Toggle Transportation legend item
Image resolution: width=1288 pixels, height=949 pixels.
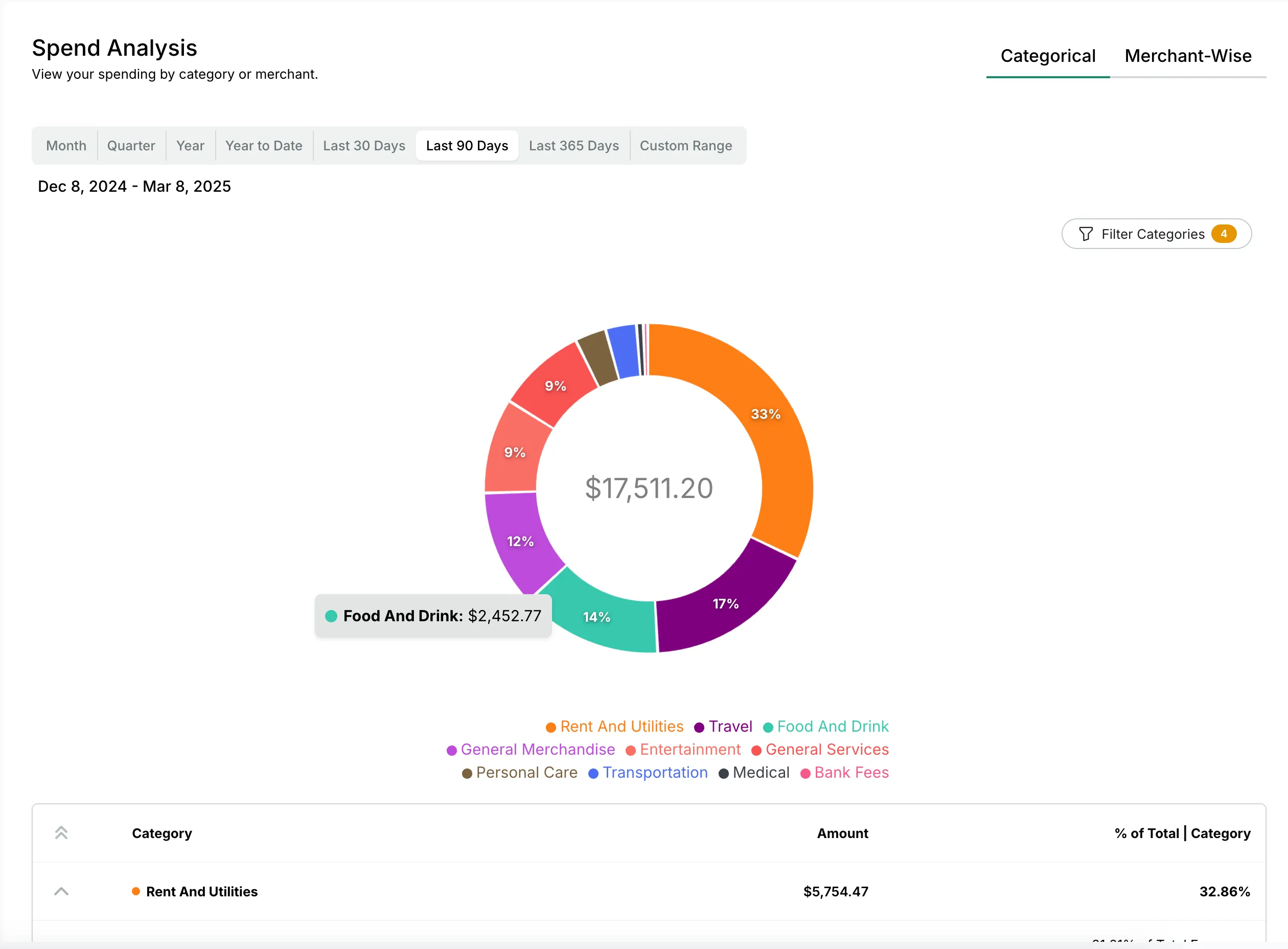coord(648,772)
